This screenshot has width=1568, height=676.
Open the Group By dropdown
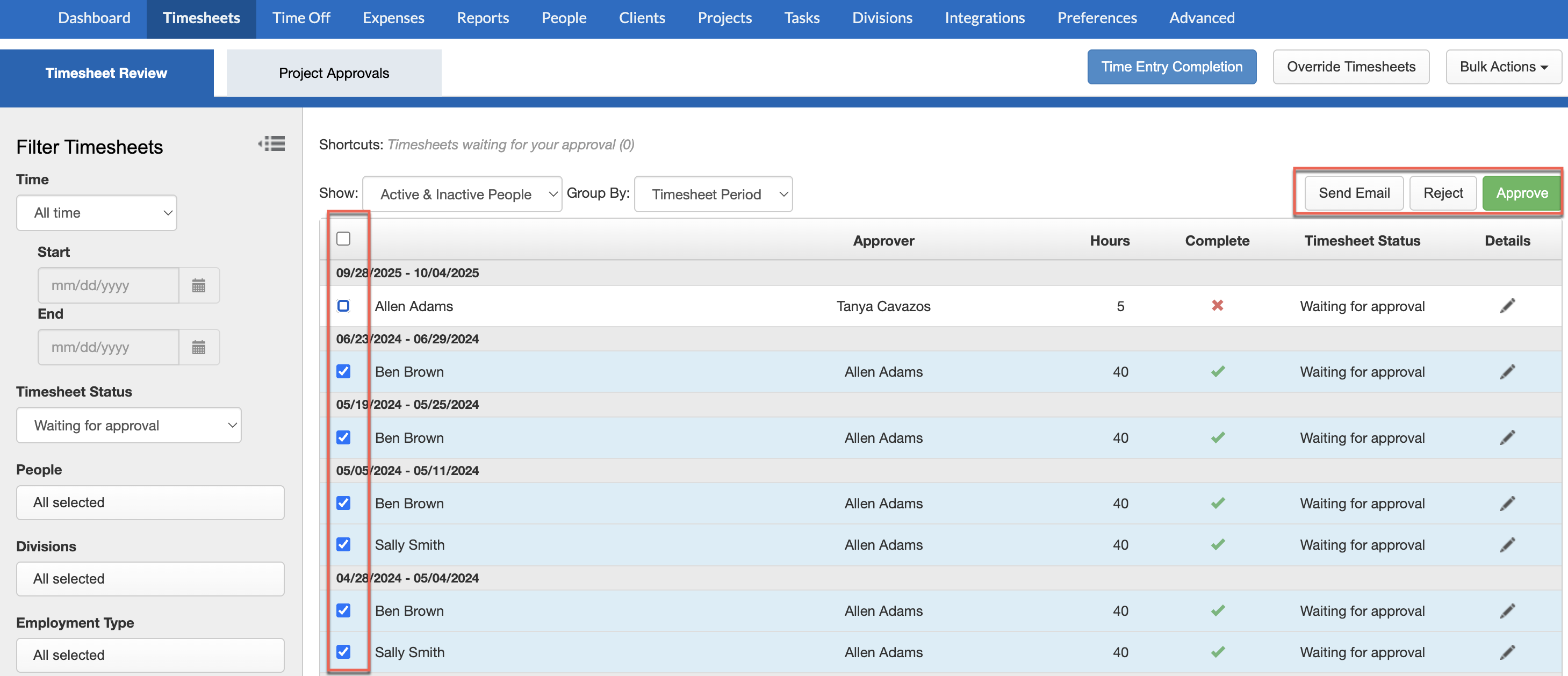pos(713,193)
